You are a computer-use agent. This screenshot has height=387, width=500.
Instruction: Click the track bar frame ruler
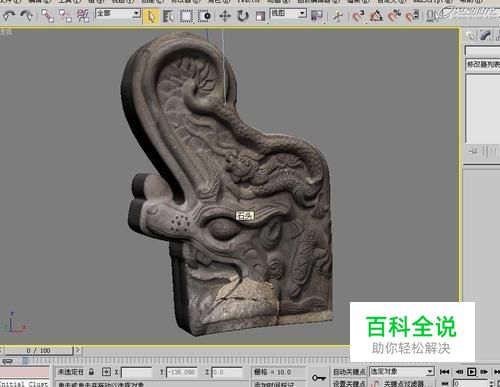click(x=187, y=361)
